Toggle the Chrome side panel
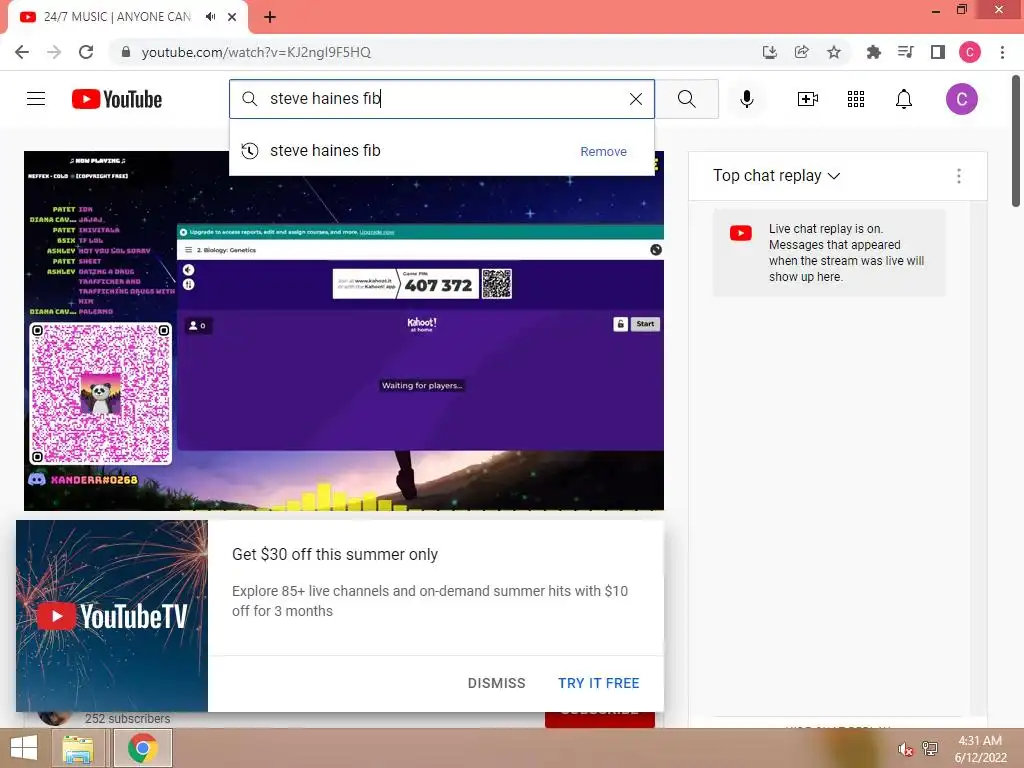 click(x=938, y=52)
